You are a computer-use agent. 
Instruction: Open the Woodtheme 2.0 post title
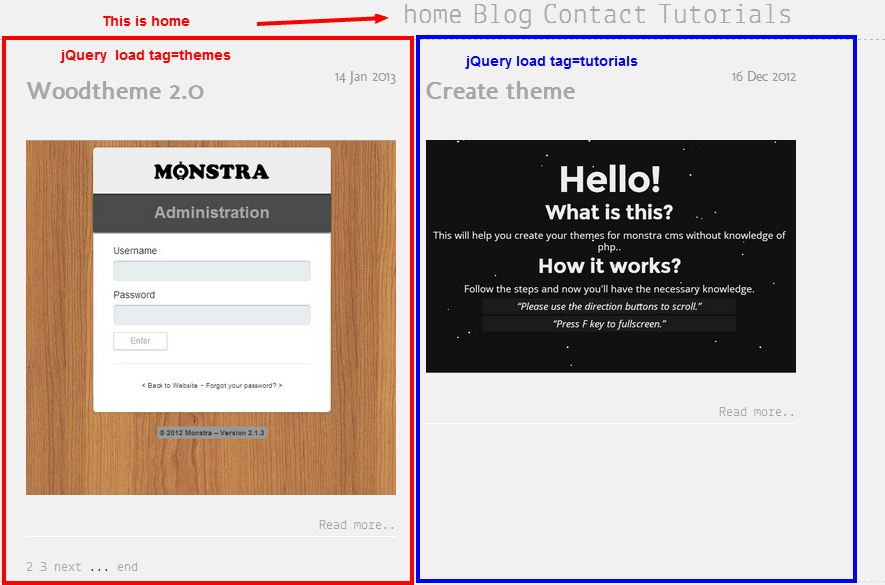click(x=115, y=91)
